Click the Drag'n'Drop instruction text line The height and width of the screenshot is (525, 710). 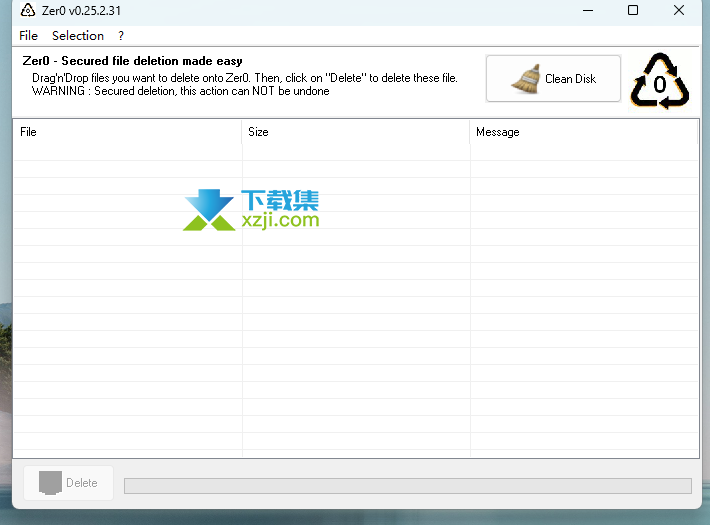(x=245, y=78)
